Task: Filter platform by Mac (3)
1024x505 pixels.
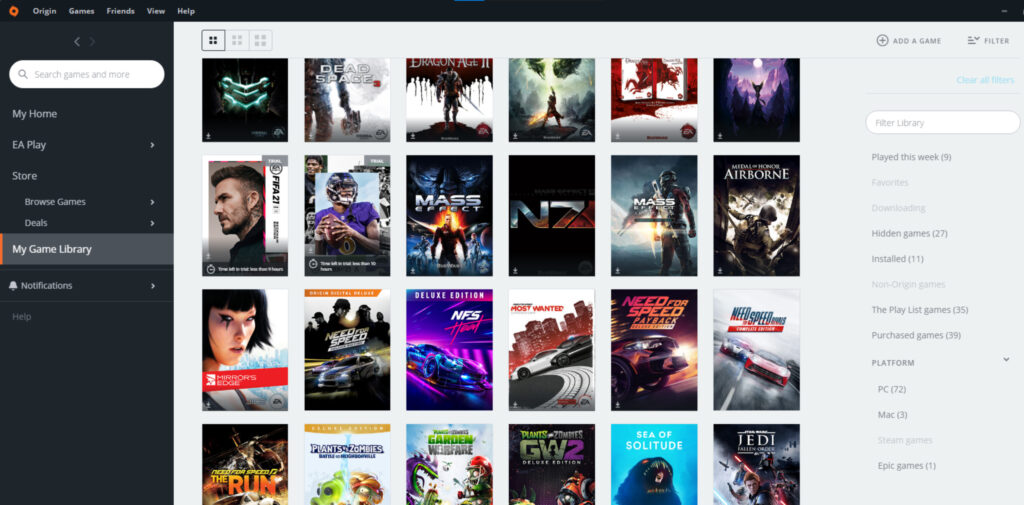Action: point(892,415)
